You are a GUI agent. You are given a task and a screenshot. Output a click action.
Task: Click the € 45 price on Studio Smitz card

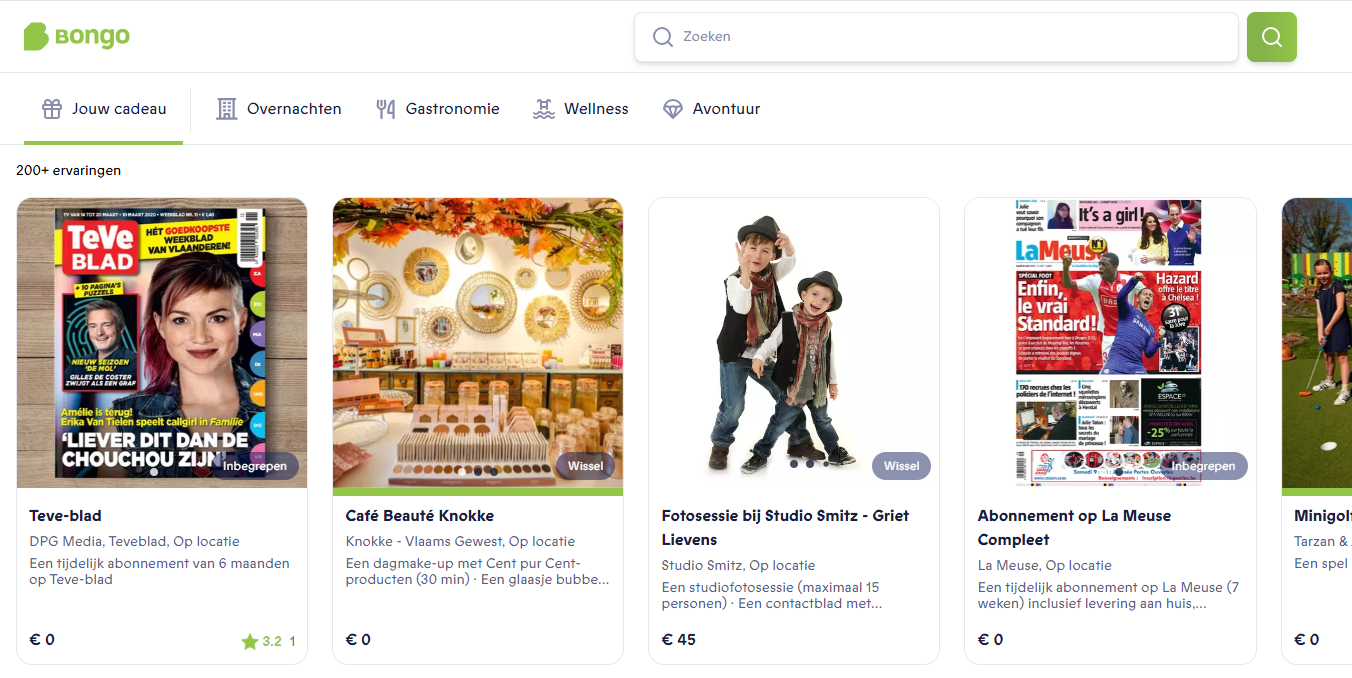click(679, 640)
